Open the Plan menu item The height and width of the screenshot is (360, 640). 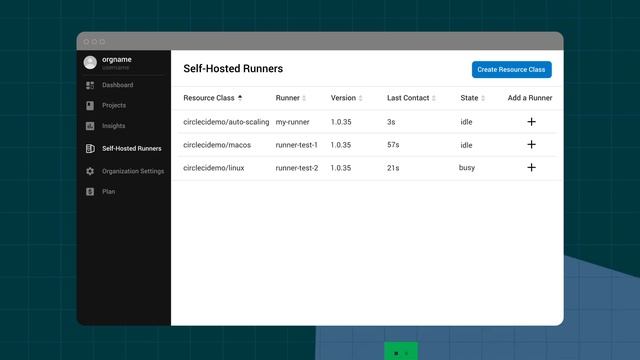click(x=109, y=191)
